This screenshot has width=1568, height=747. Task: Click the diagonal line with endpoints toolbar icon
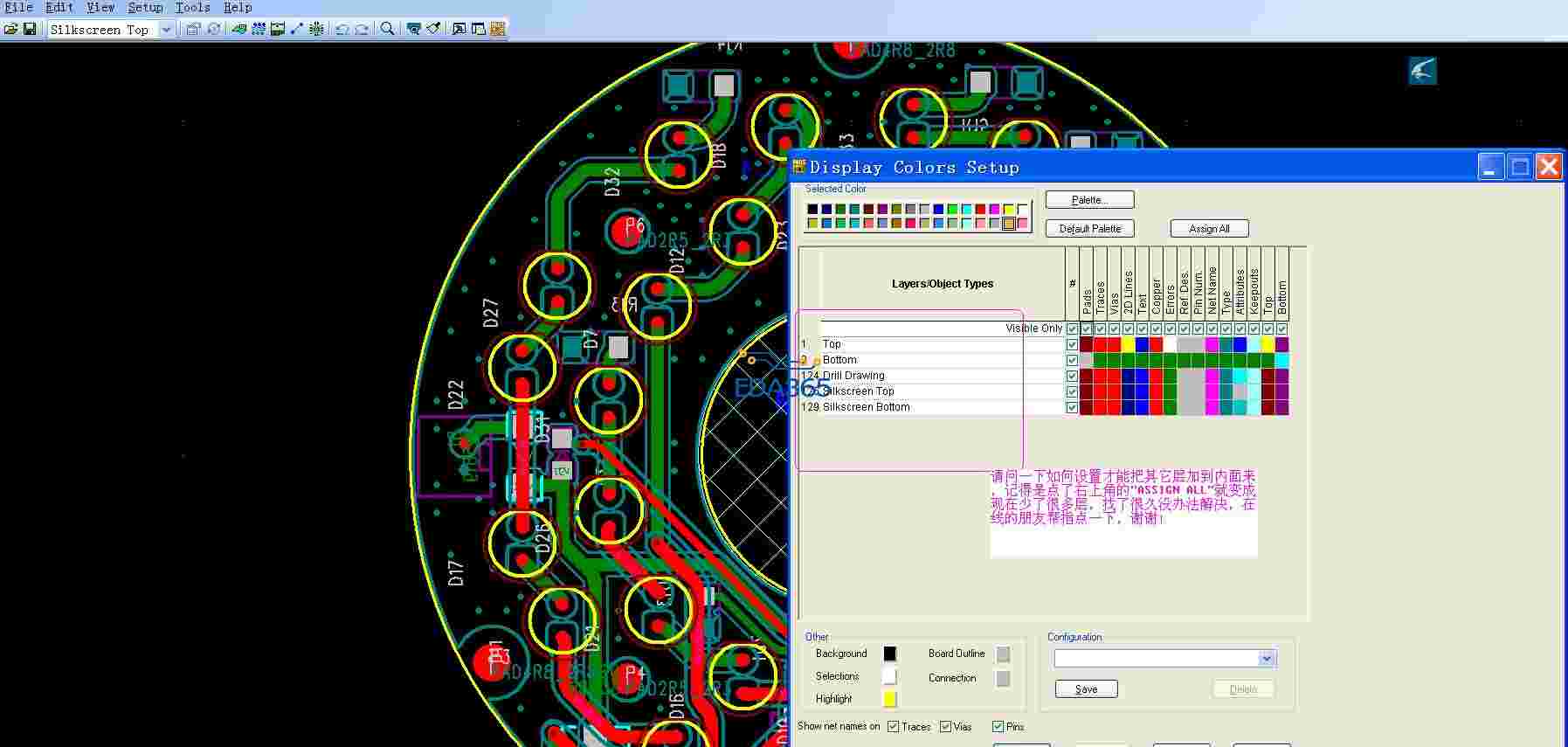297,29
